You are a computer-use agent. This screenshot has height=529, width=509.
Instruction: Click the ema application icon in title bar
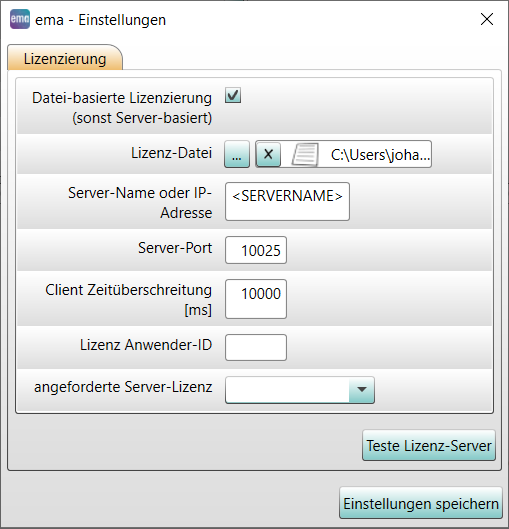click(20, 19)
